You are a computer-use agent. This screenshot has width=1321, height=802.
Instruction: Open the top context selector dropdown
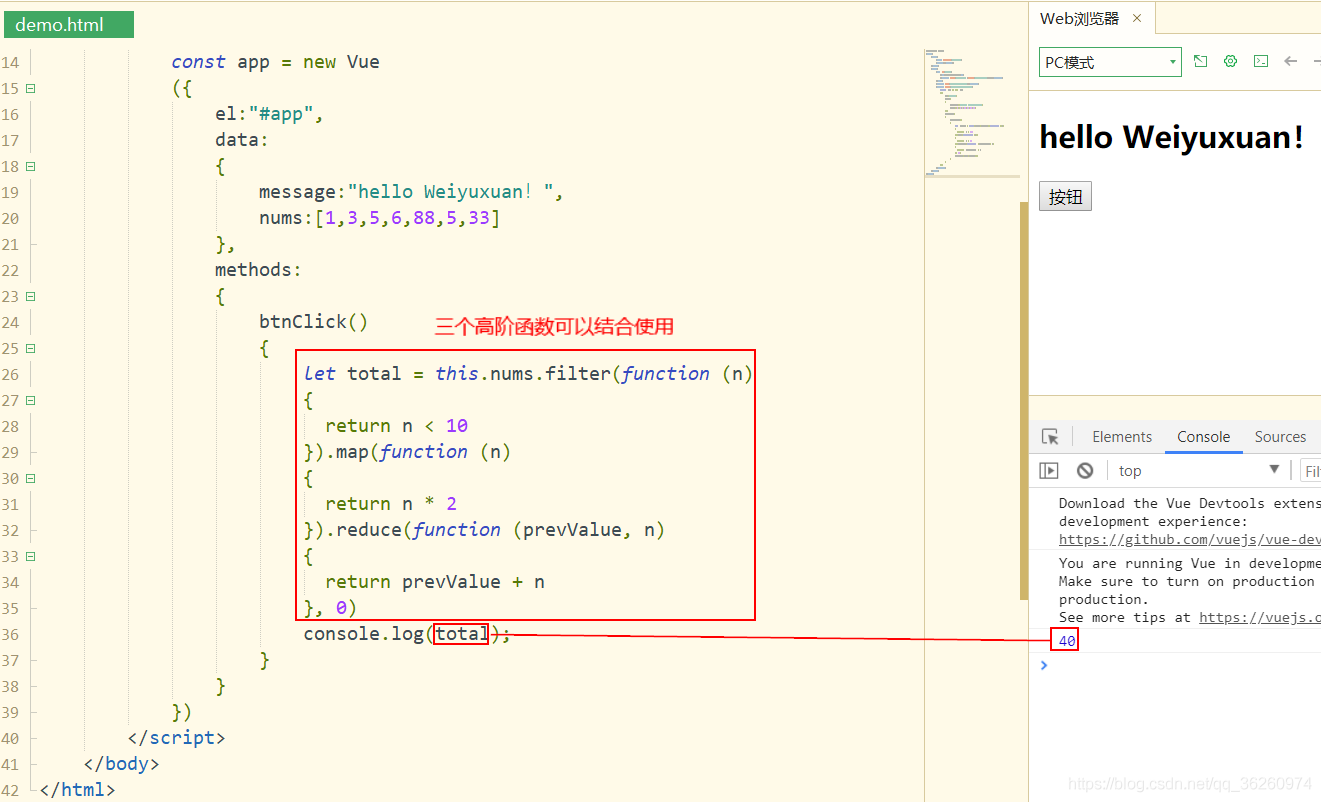tap(1198, 471)
